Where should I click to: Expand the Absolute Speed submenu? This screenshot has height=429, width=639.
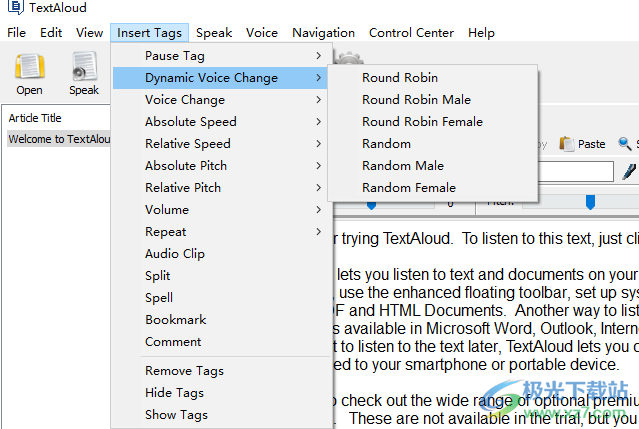click(x=220, y=122)
